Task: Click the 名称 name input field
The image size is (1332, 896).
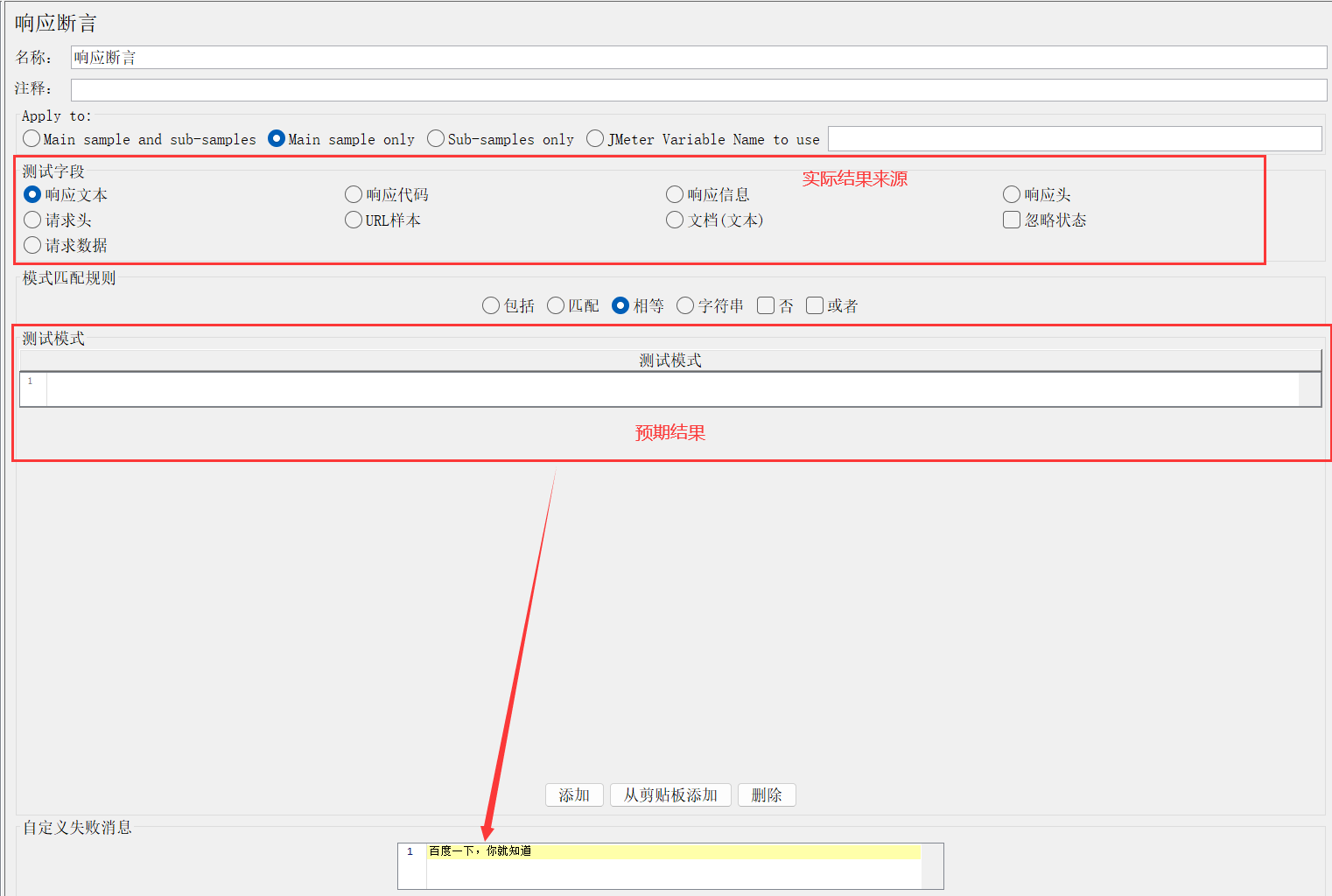Action: click(698, 58)
